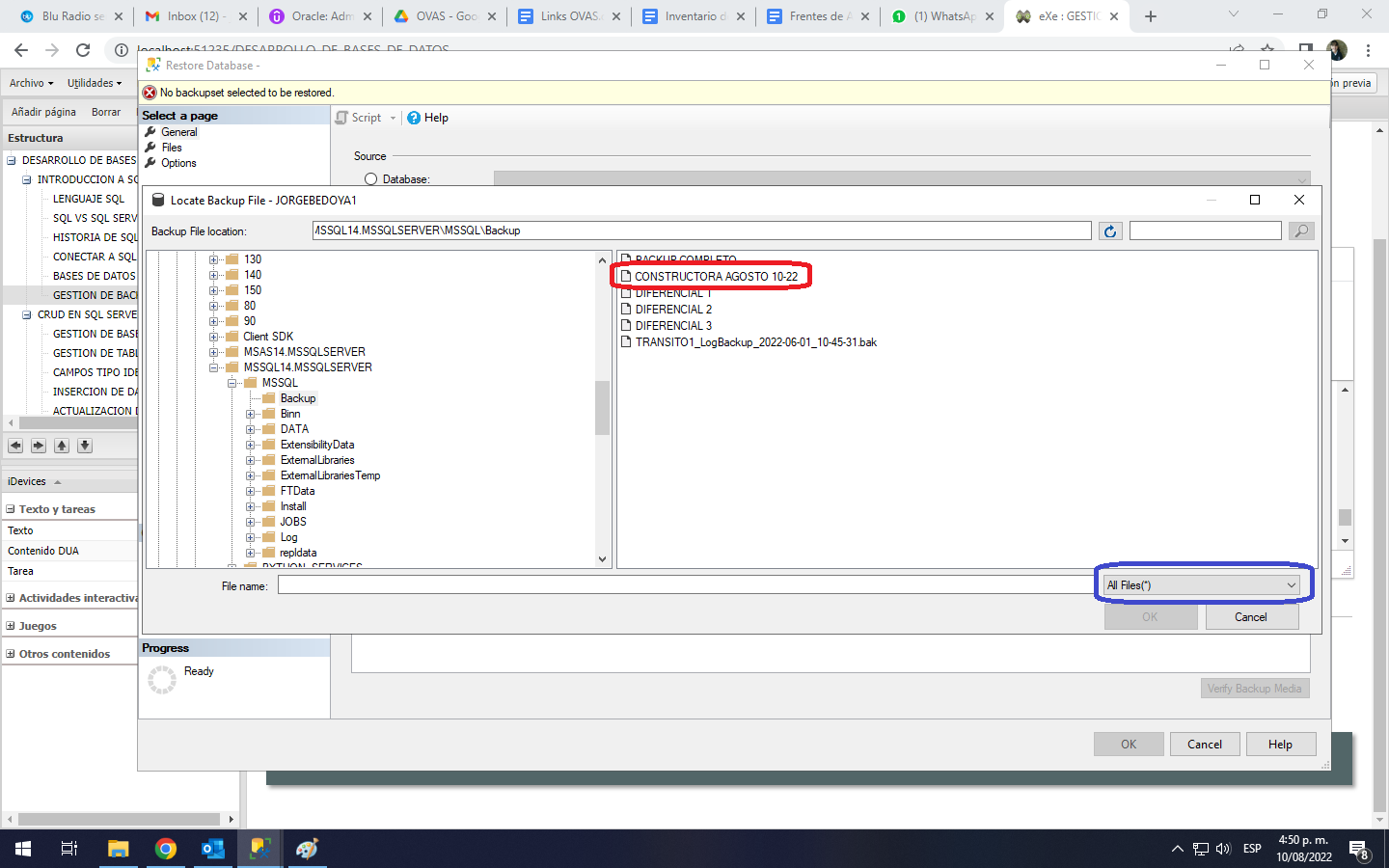Click the volume icon in the system tray

pos(1223,849)
